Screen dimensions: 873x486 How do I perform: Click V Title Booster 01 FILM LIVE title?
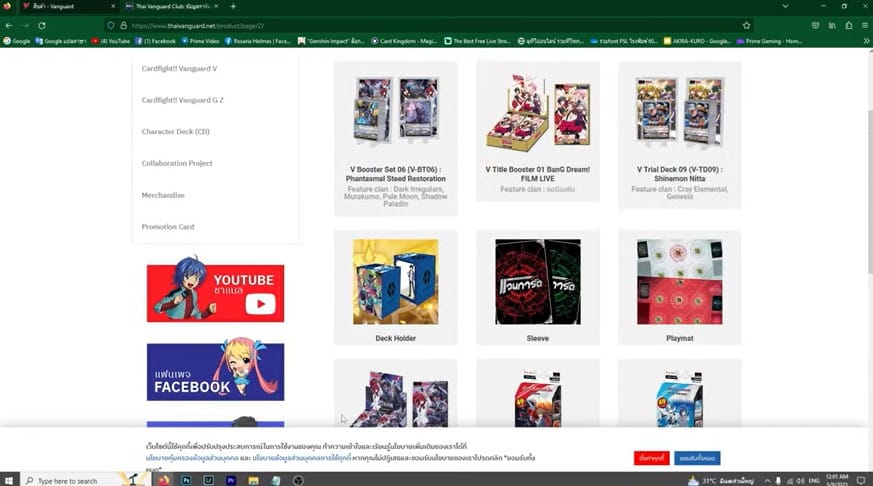pyautogui.click(x=538, y=174)
